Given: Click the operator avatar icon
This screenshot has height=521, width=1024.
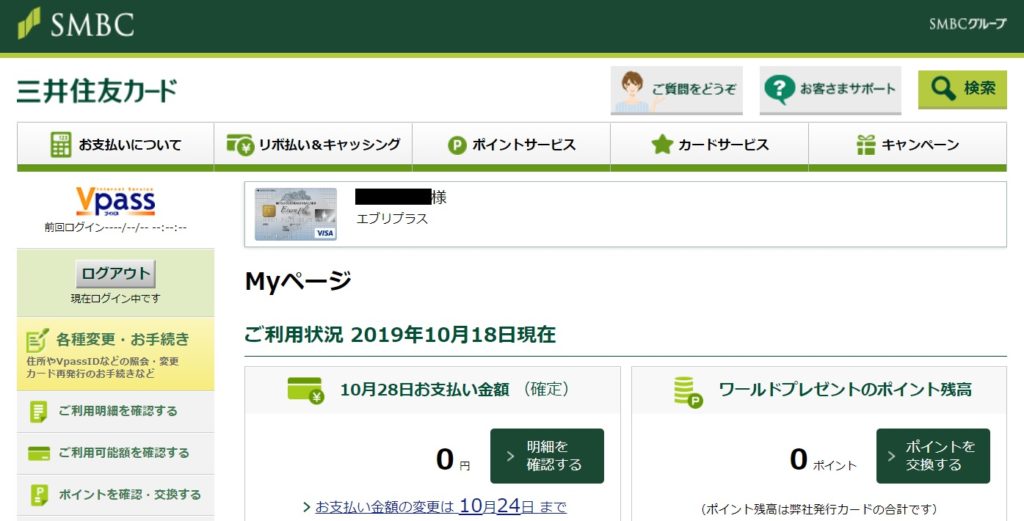Looking at the screenshot, I should tap(632, 91).
